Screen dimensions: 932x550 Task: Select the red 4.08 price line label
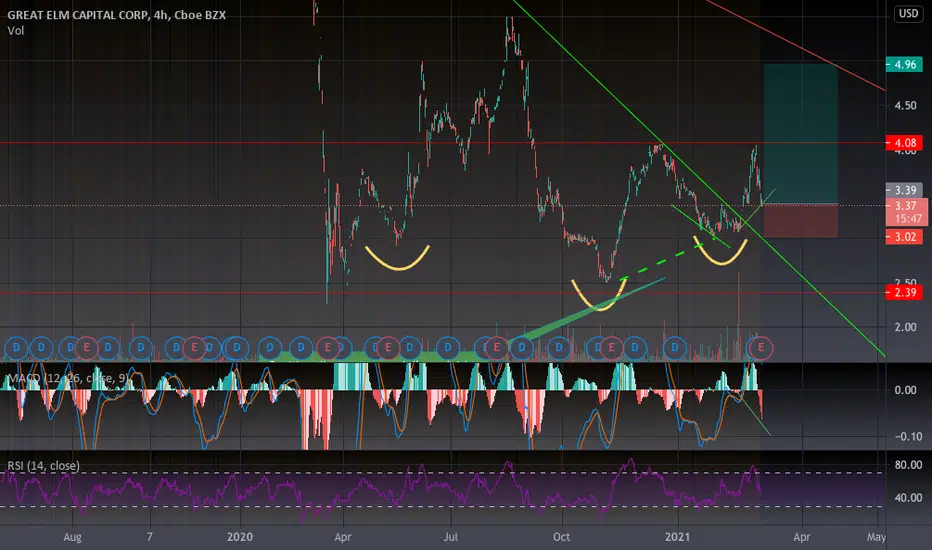(x=904, y=143)
